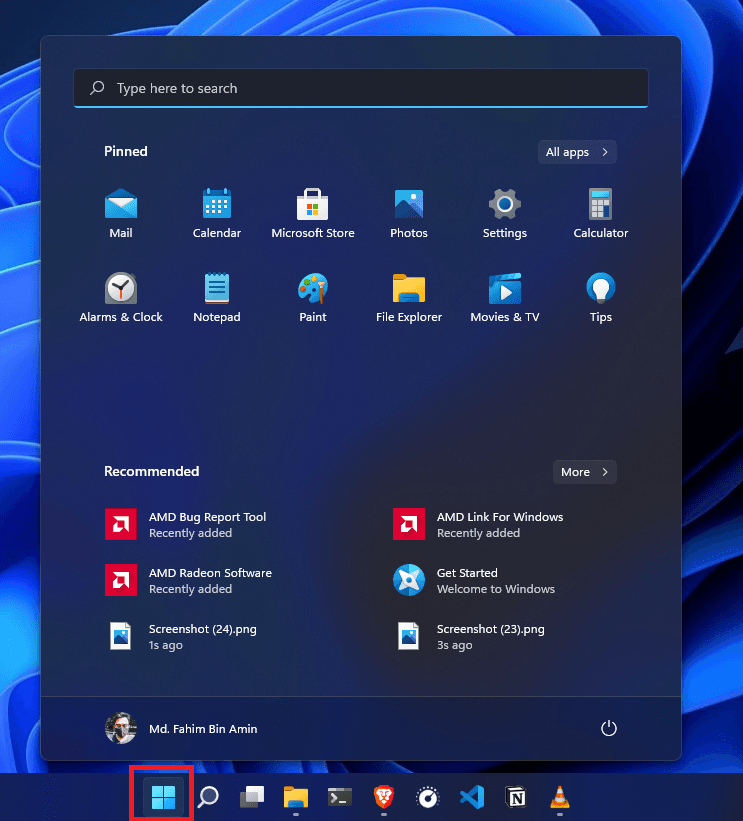Click the user profile picture
This screenshot has height=821, width=743.
(121, 728)
